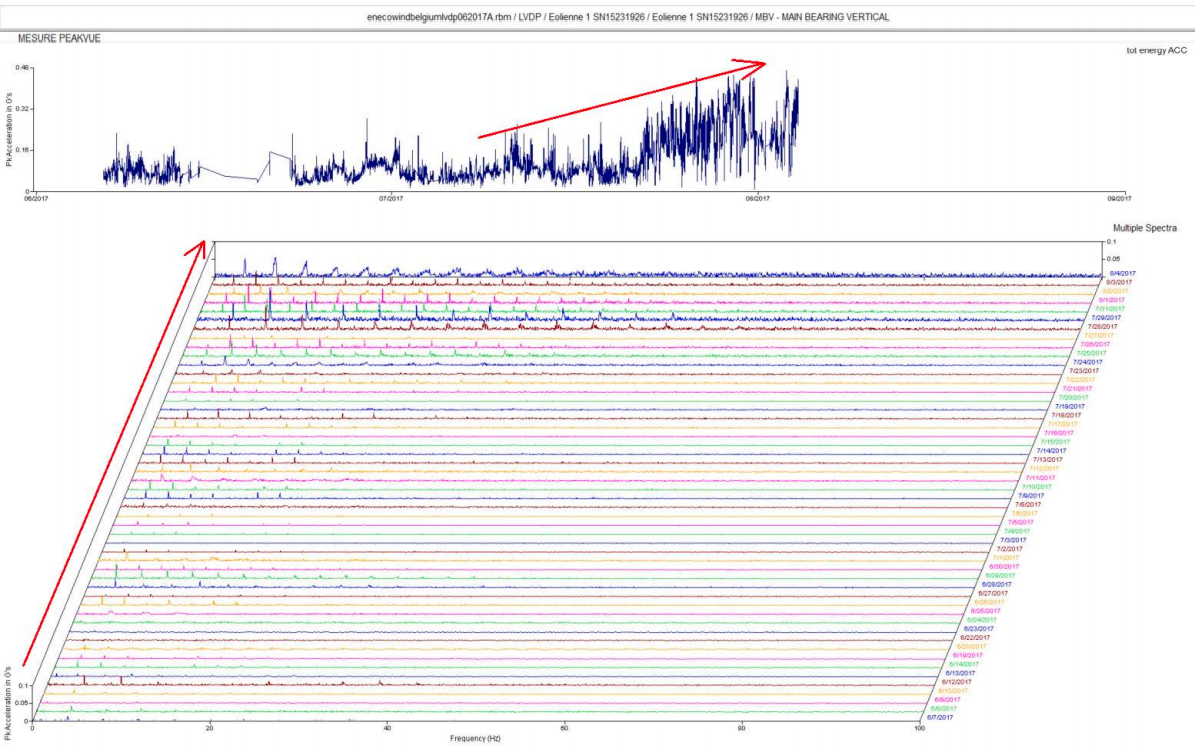
Task: Click the 60 Hz frequency axis tick
Action: pos(565,728)
